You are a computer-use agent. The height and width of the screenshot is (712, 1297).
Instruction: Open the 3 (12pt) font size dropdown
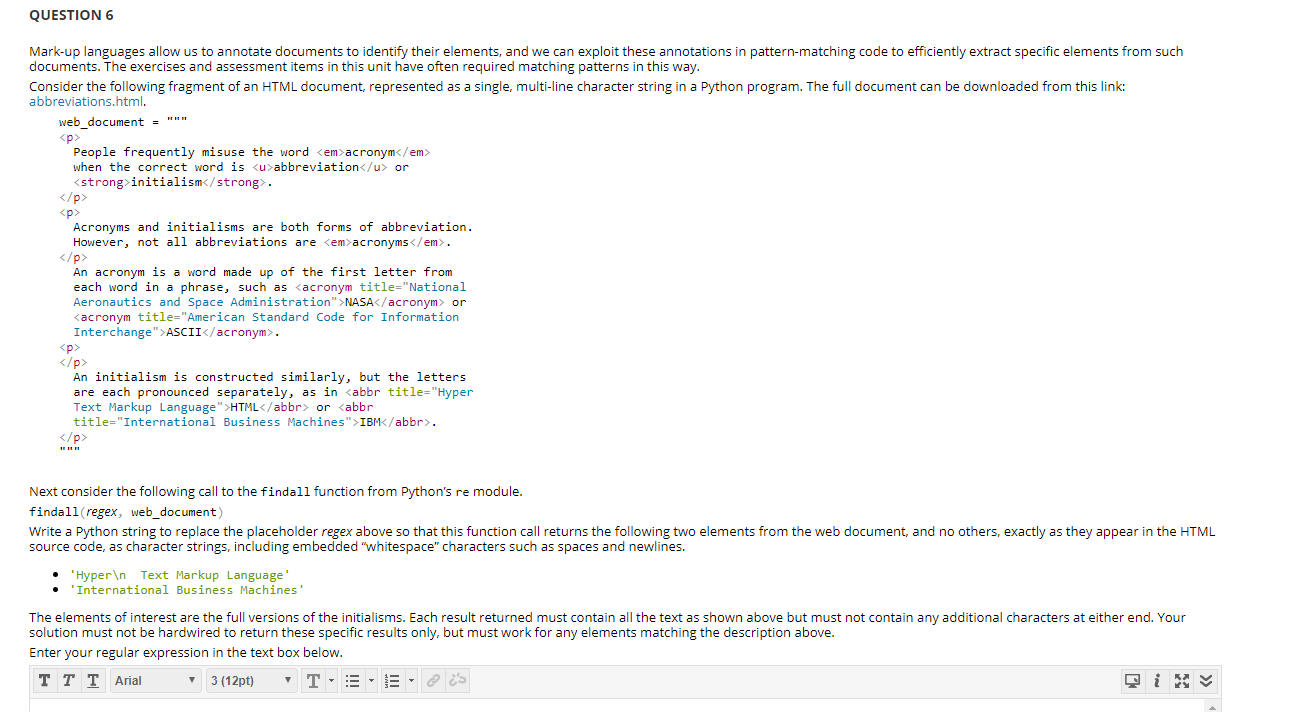(x=250, y=680)
